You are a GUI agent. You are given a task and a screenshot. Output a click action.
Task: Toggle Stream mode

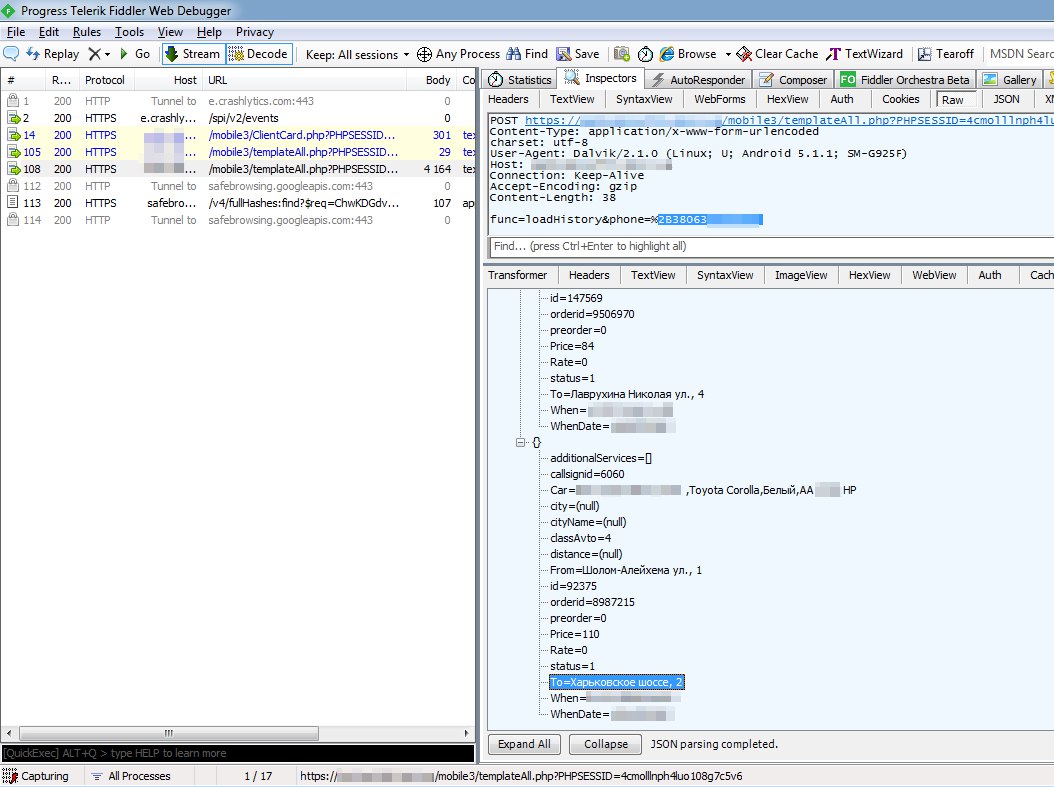[193, 54]
